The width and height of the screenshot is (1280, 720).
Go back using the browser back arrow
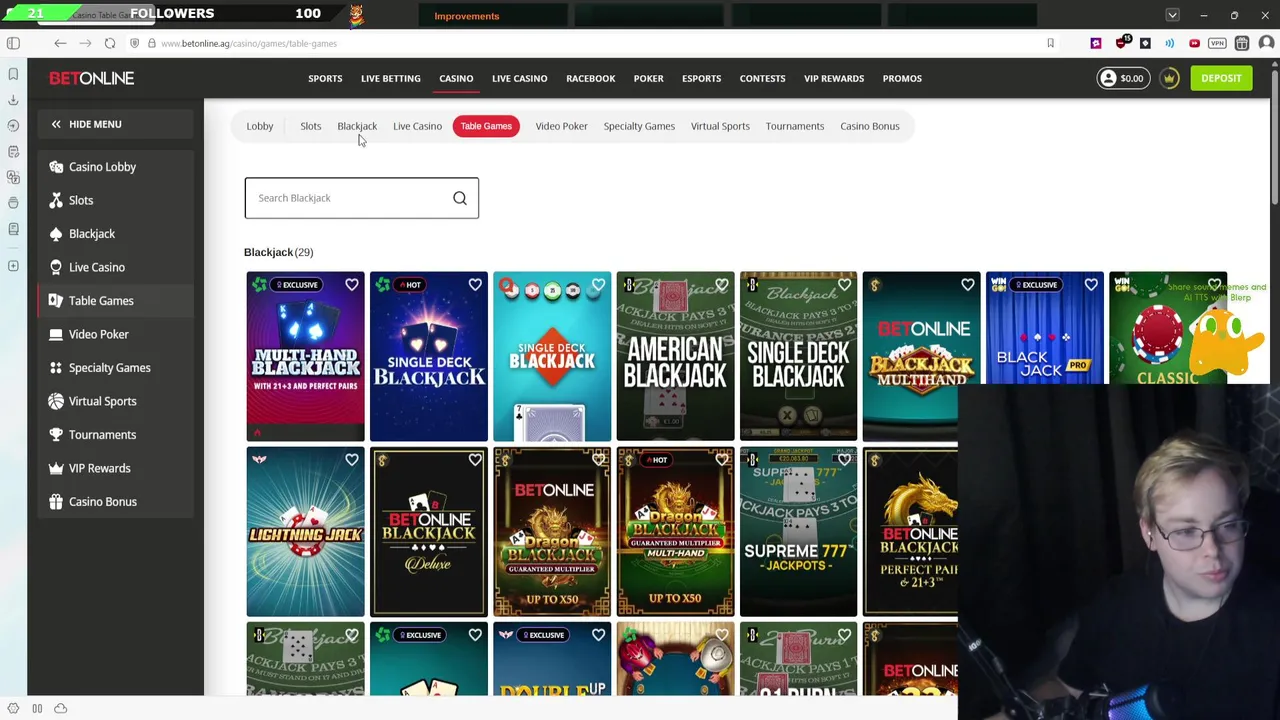coord(60,43)
